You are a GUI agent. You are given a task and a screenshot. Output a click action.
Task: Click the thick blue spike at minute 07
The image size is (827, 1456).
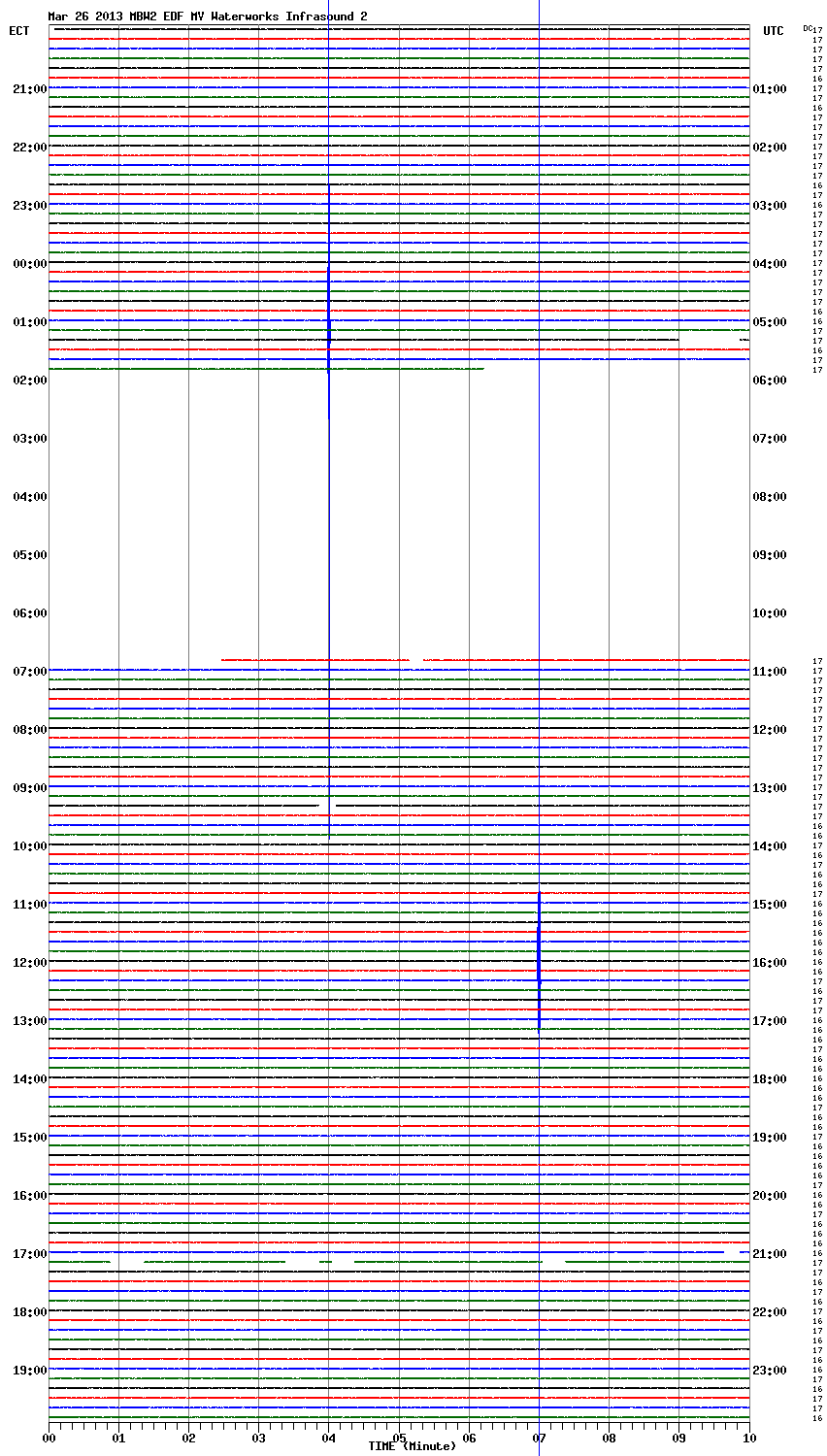point(539,961)
